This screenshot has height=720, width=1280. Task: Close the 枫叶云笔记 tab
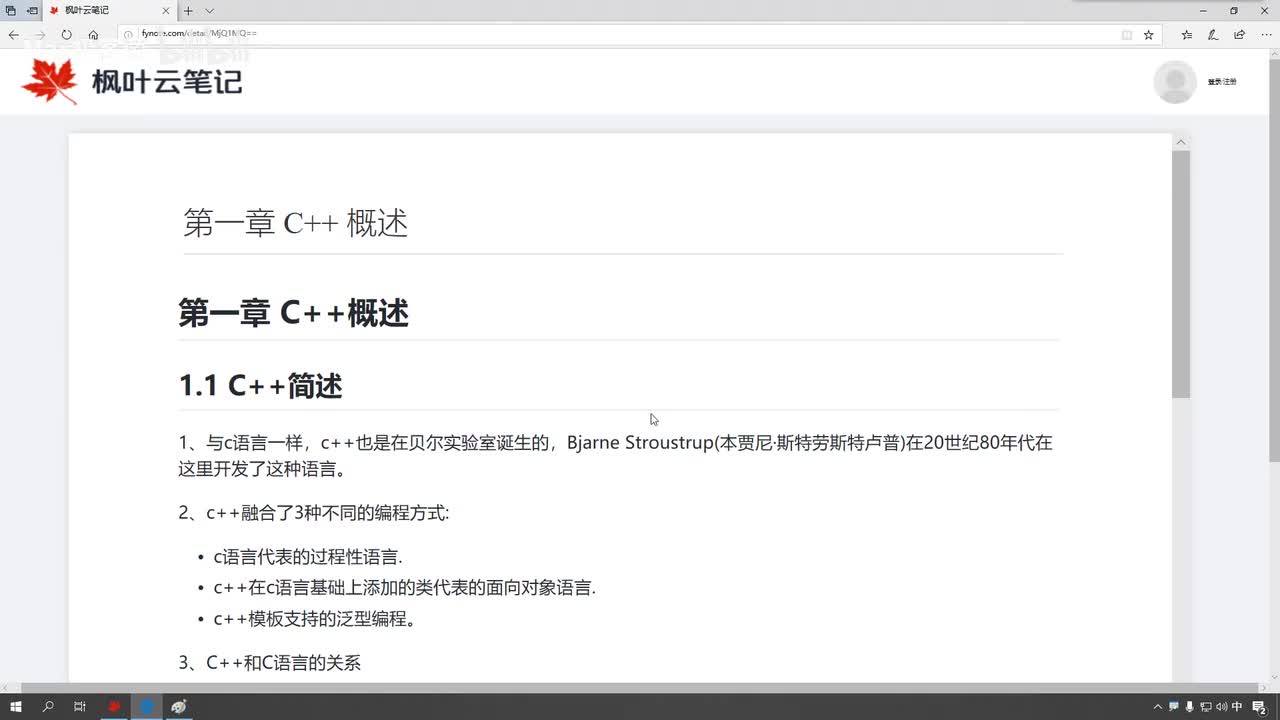(167, 10)
